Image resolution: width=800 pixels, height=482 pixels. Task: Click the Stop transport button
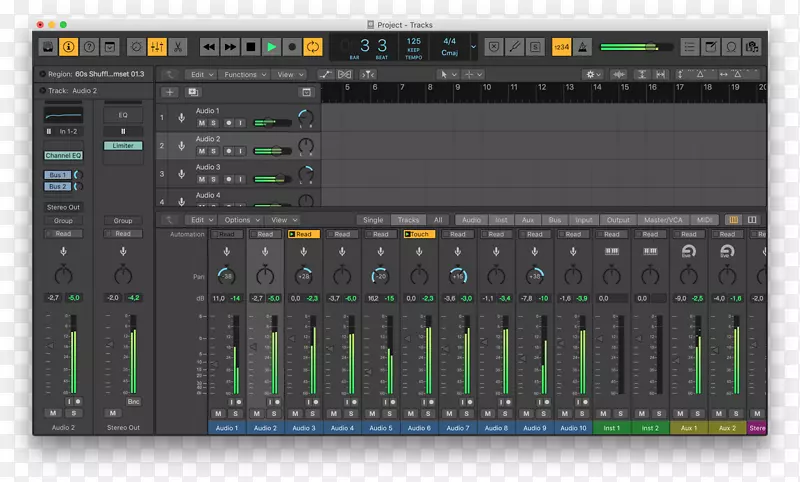tap(250, 46)
